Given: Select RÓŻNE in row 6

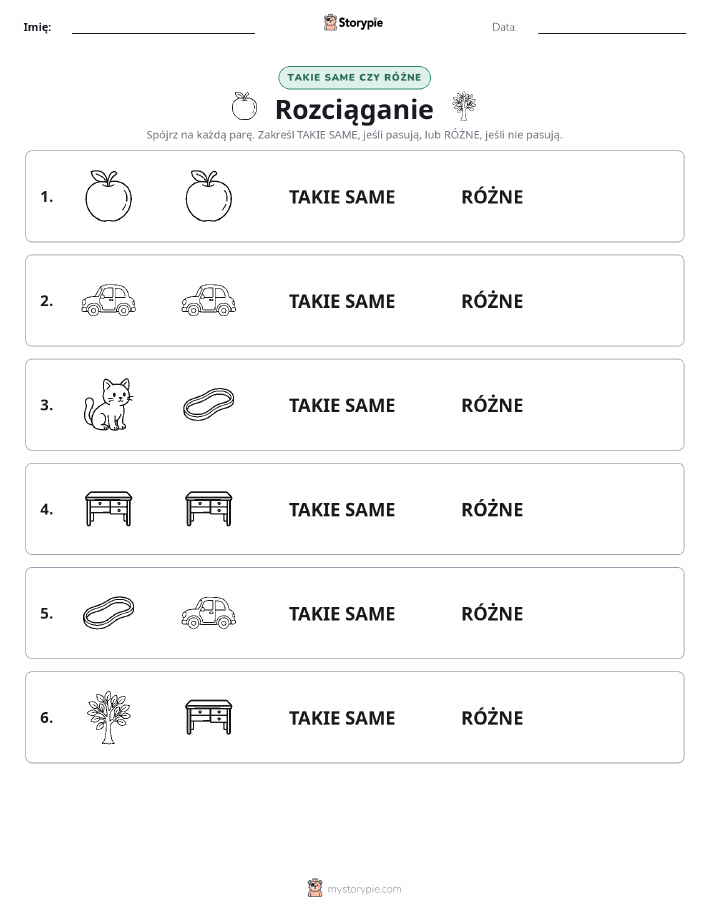Looking at the screenshot, I should (x=493, y=717).
